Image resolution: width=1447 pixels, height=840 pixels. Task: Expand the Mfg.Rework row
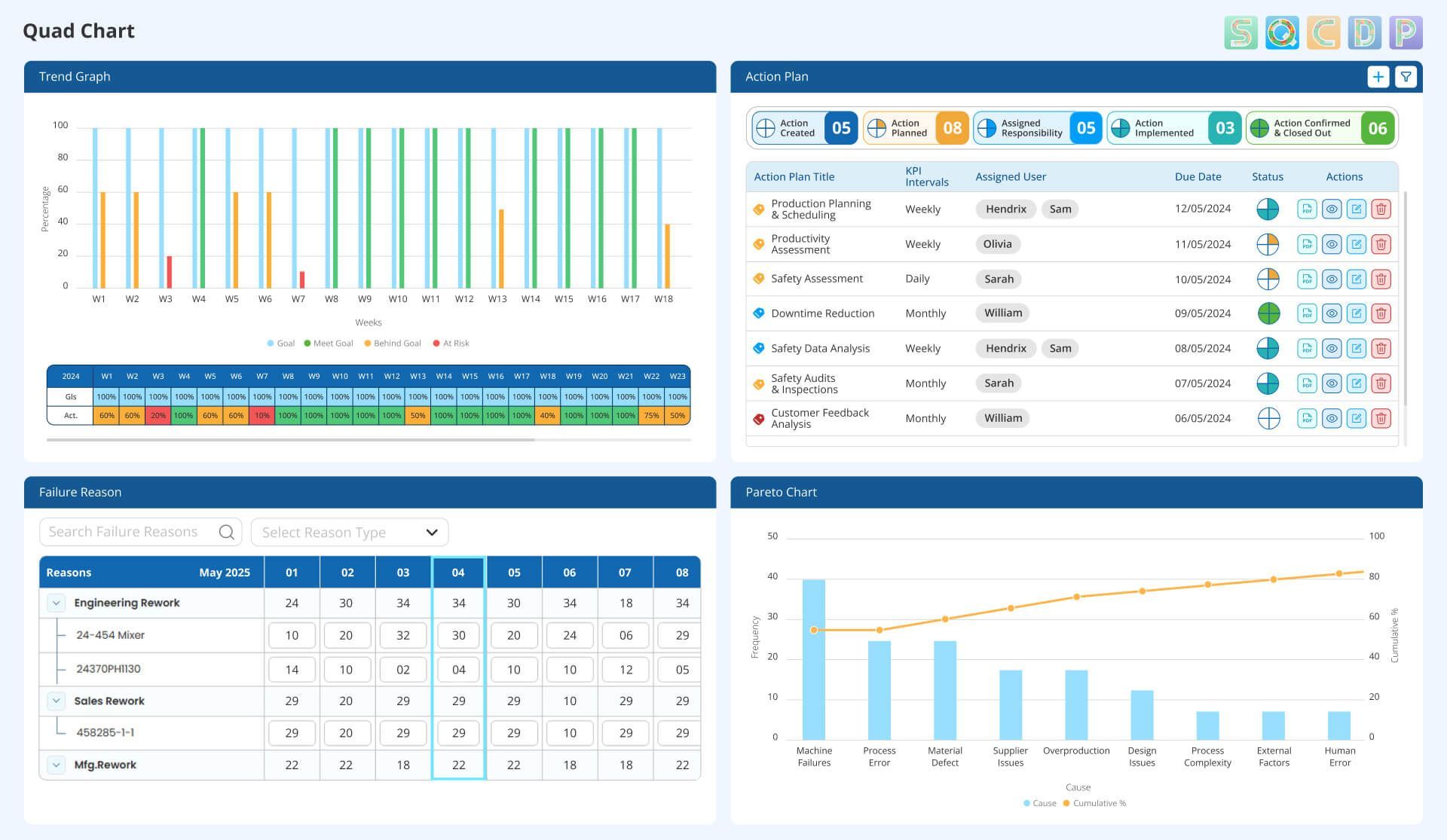(55, 765)
